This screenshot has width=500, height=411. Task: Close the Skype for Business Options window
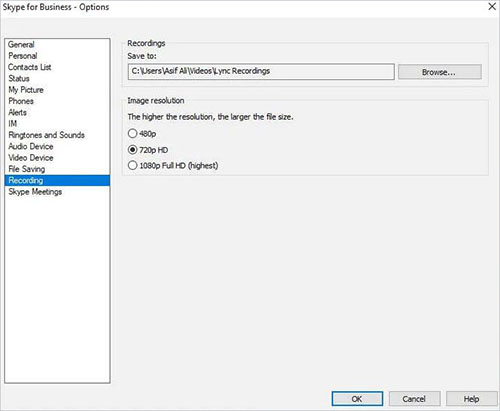(x=492, y=6)
